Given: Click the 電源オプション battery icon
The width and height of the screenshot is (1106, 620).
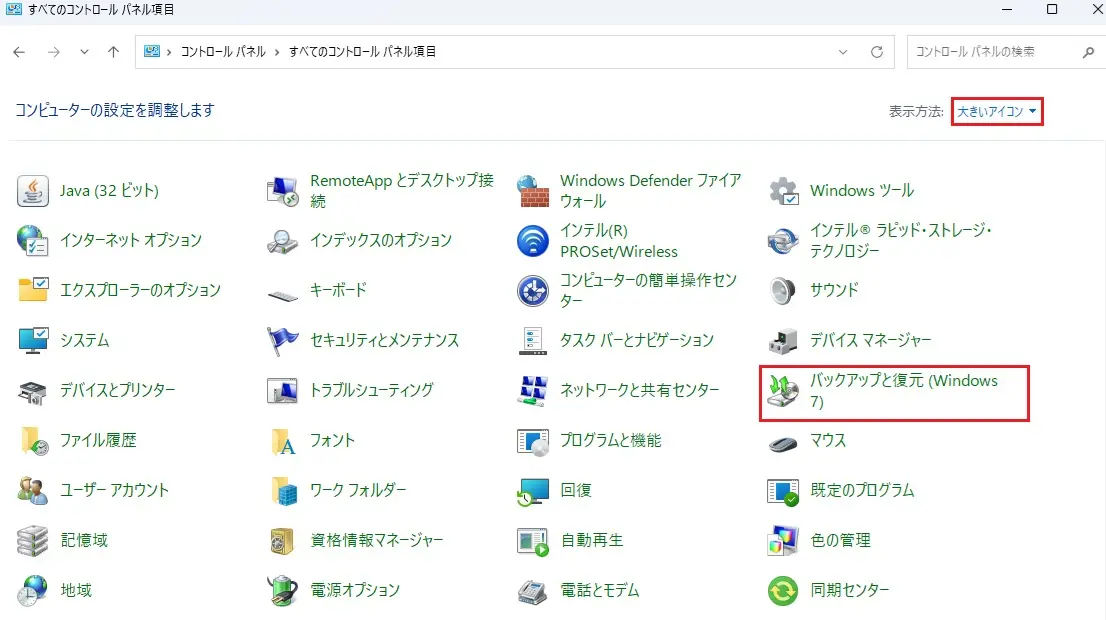Looking at the screenshot, I should coord(283,591).
